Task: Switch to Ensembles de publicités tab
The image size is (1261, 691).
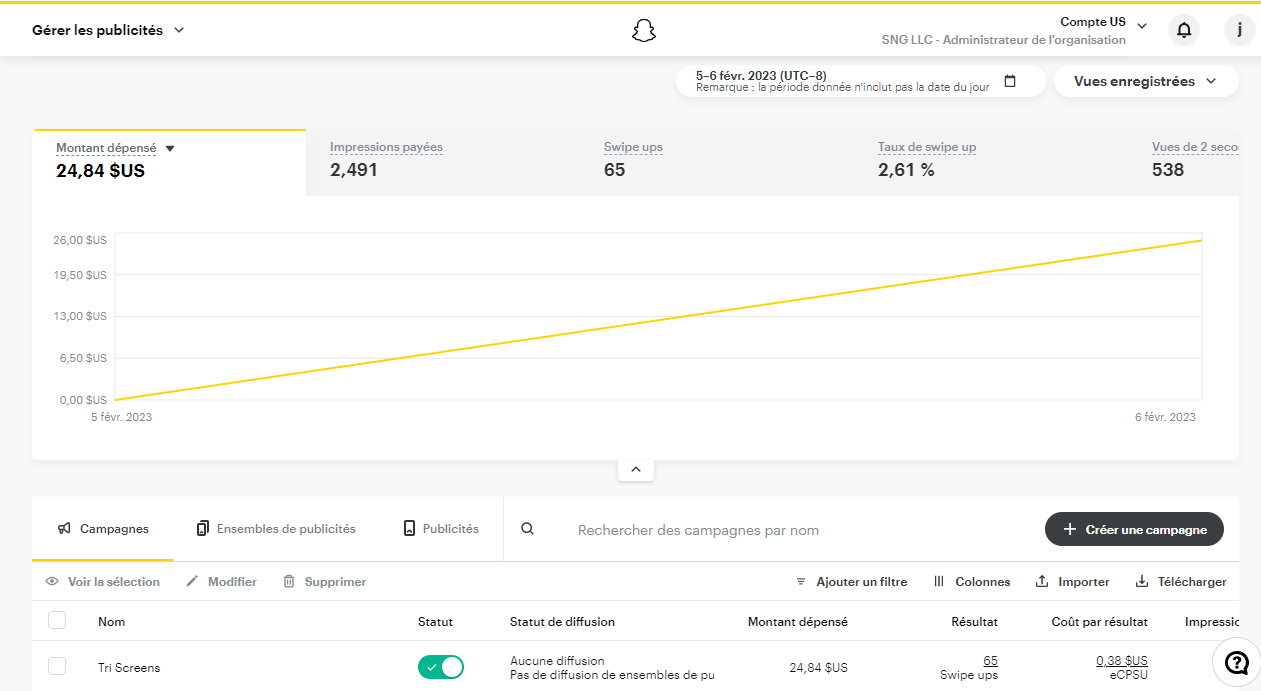Action: point(276,528)
